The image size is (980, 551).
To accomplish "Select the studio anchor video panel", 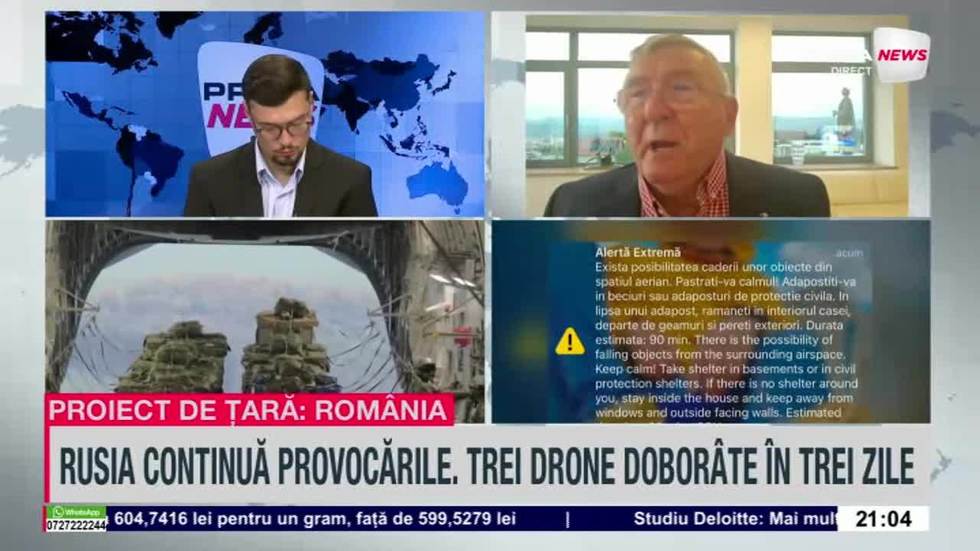I will click(x=265, y=115).
